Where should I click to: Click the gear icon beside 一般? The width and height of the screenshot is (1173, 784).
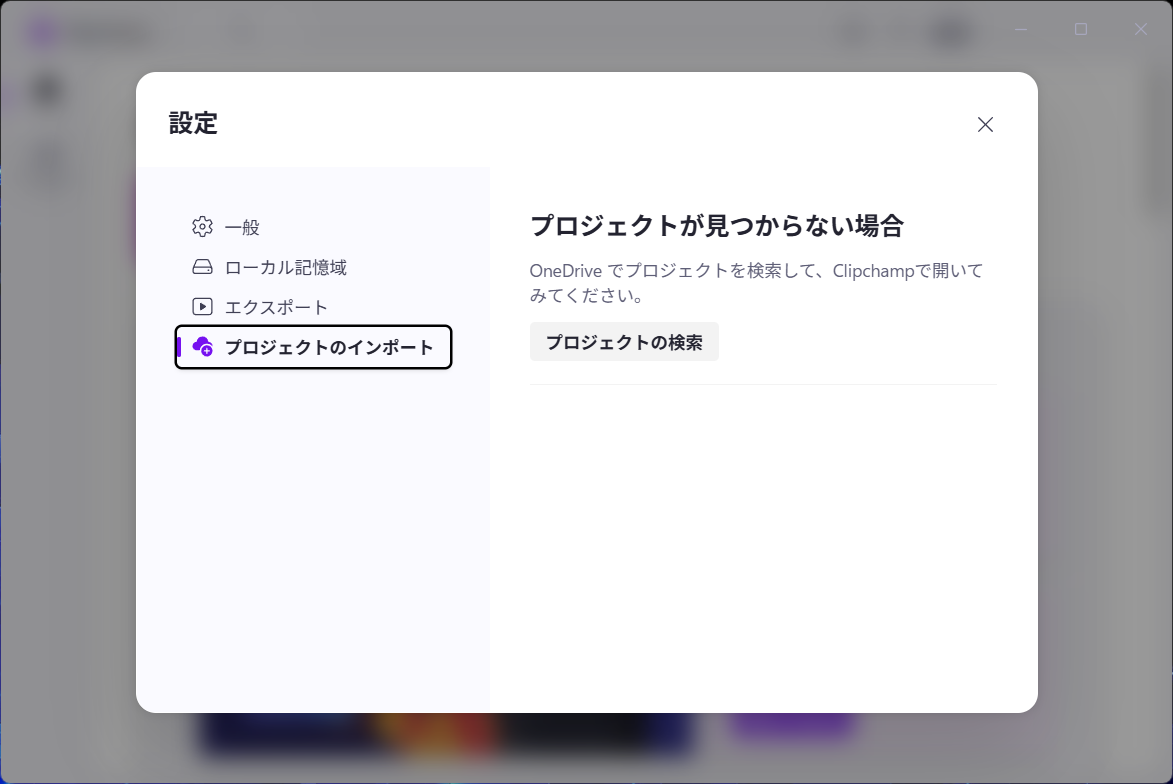click(x=202, y=227)
